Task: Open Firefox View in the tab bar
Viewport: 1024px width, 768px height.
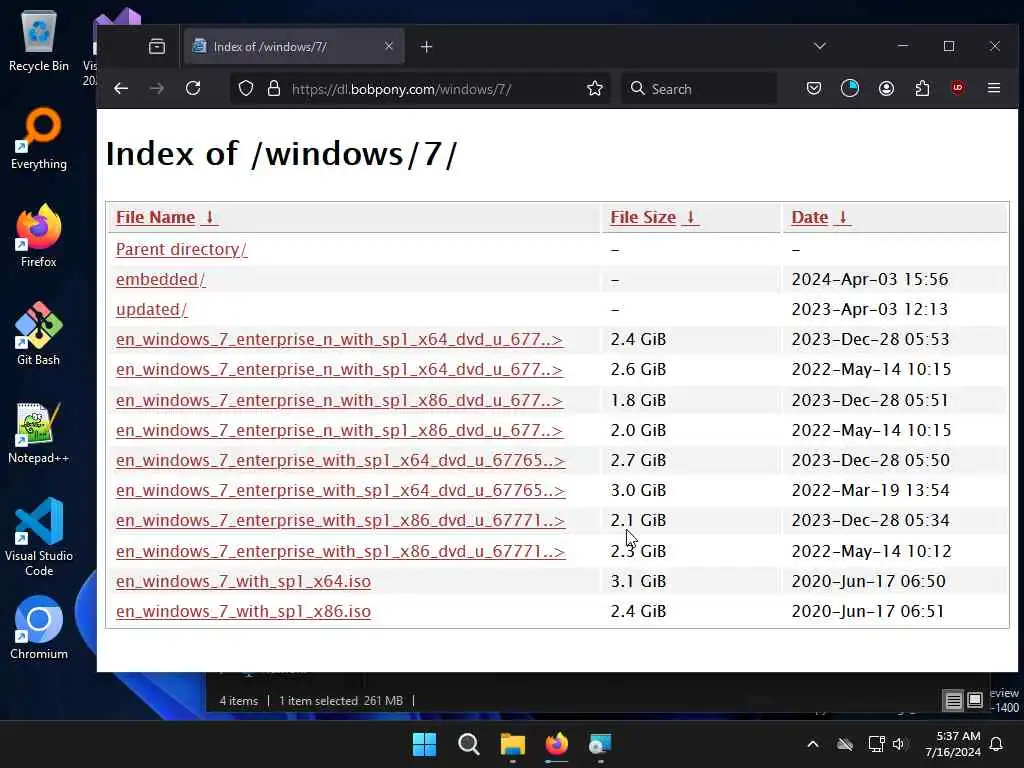Action: pos(157,46)
